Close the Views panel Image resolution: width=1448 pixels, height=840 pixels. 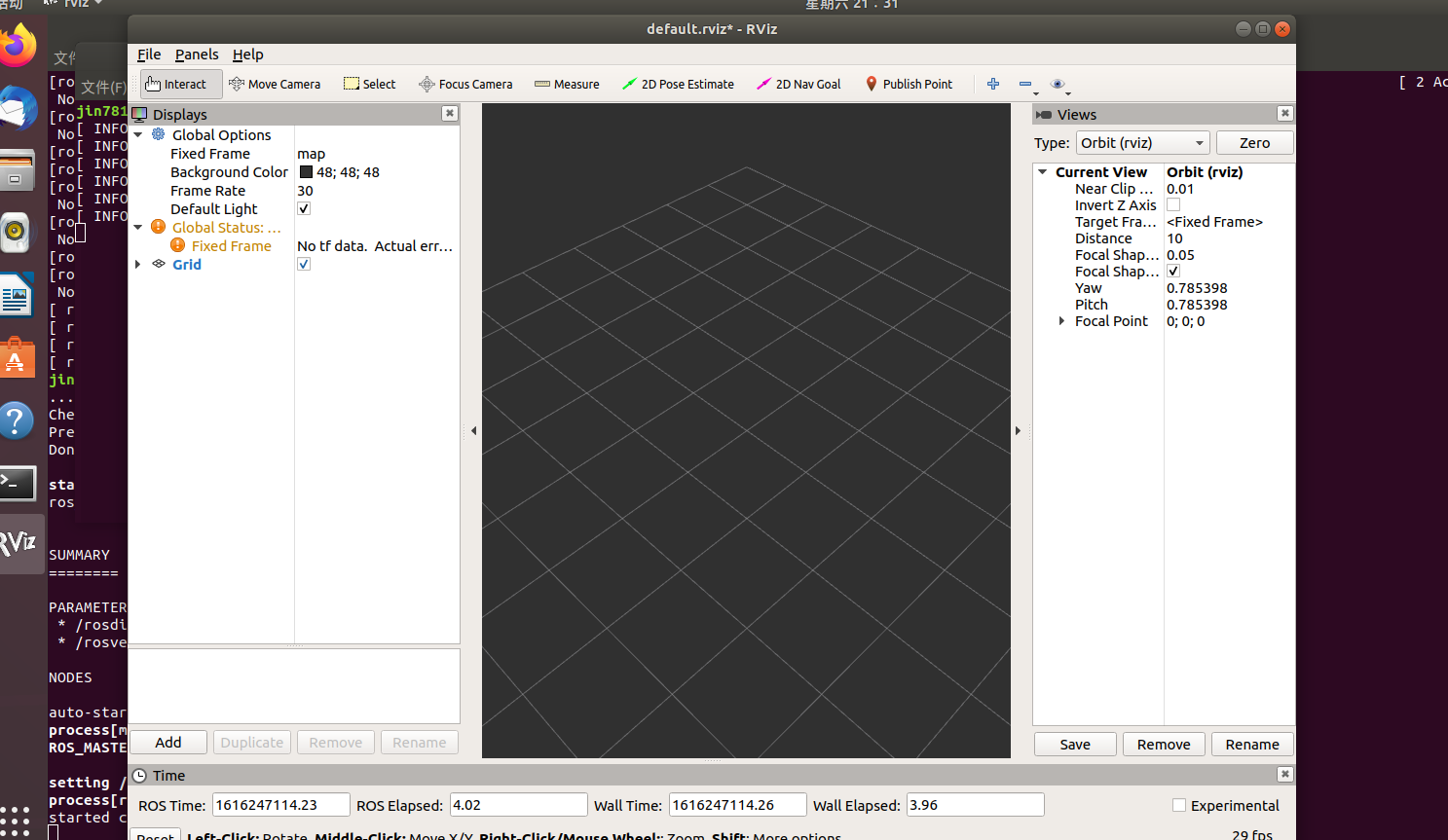pyautogui.click(x=1284, y=113)
